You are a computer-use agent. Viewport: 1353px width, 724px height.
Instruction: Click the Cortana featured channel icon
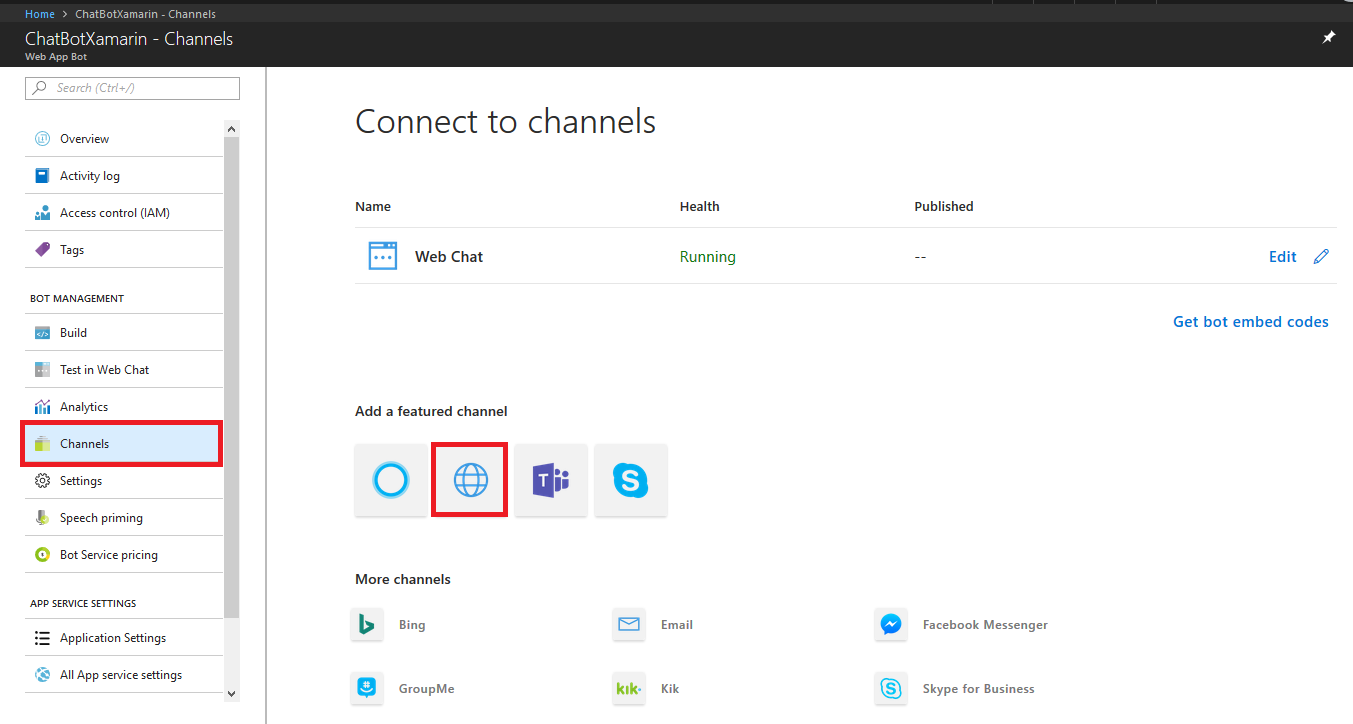pyautogui.click(x=391, y=480)
